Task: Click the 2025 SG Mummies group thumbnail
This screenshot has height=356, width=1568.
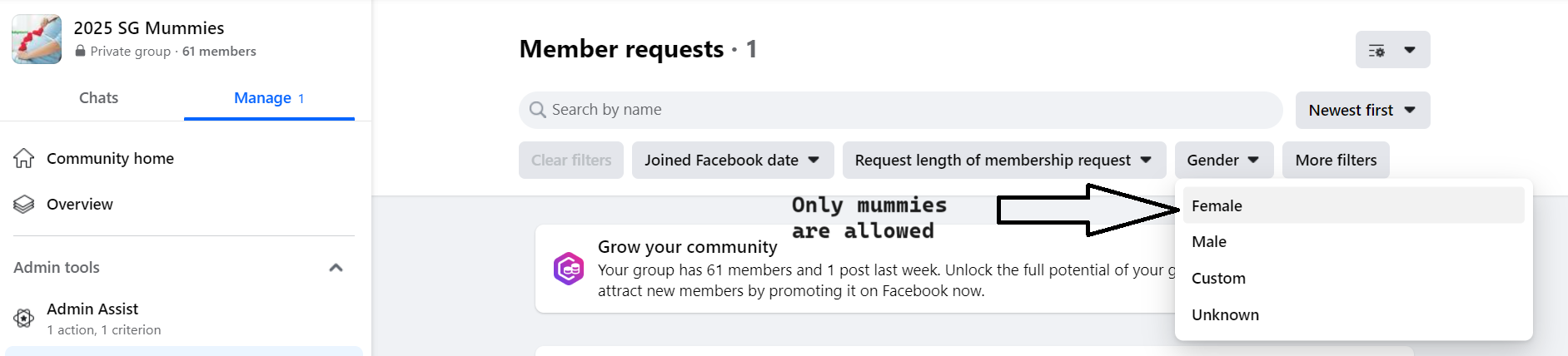Action: (37, 39)
